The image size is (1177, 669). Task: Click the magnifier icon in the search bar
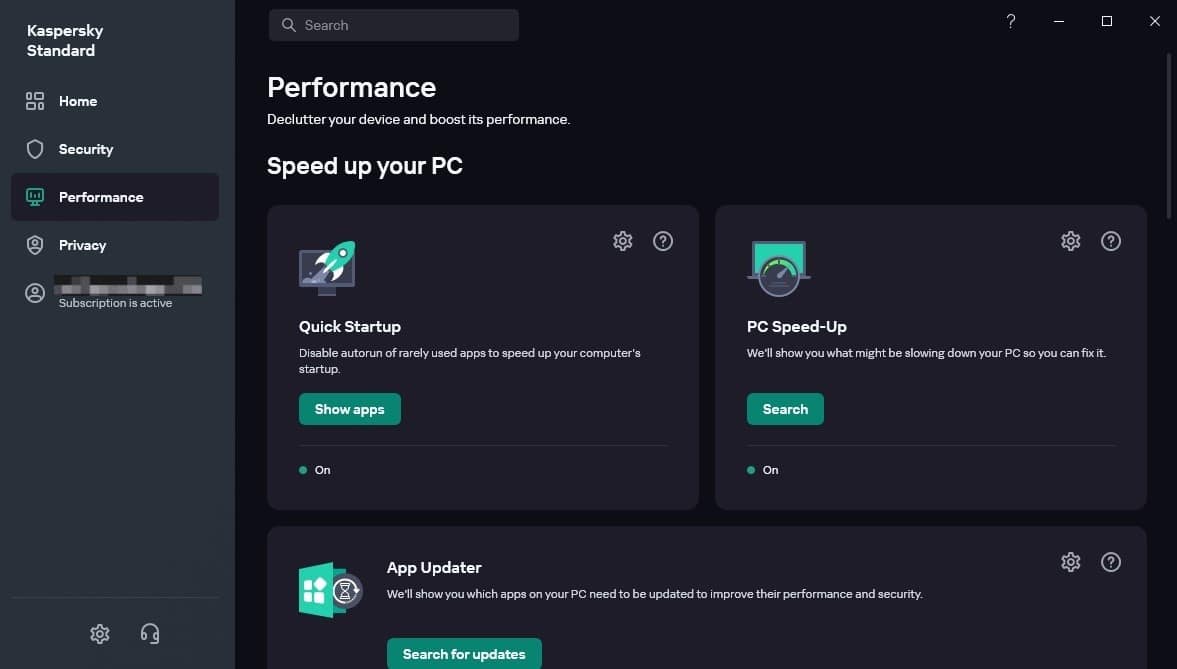289,25
